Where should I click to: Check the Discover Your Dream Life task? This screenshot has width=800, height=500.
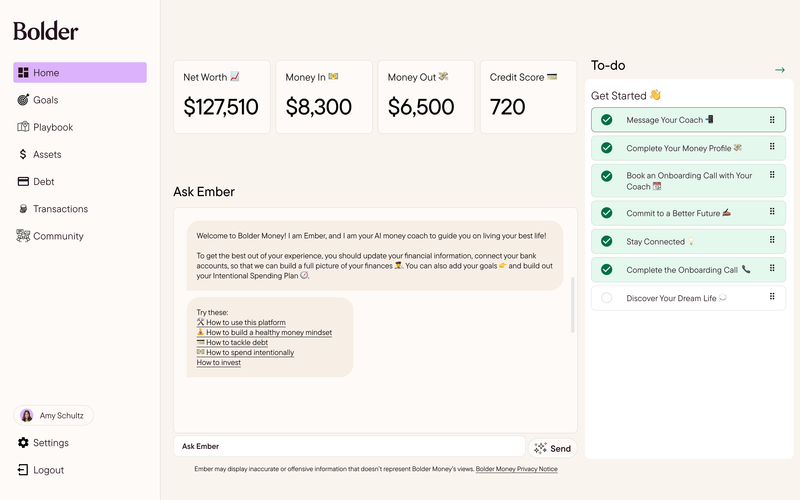606,298
